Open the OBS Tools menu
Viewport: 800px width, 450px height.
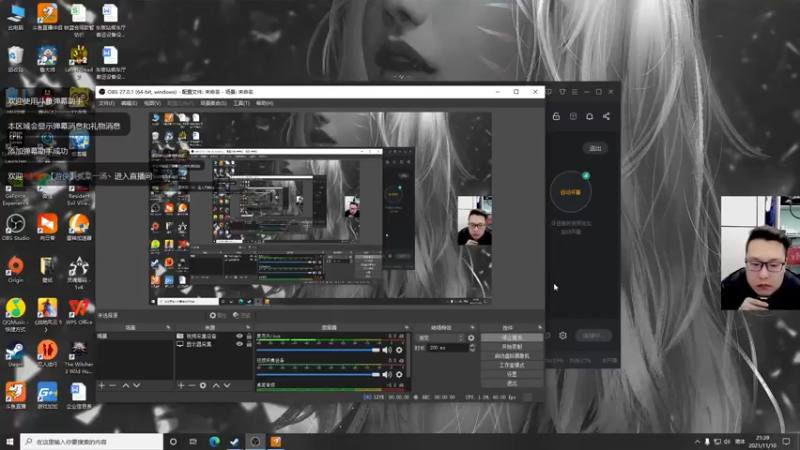(241, 103)
